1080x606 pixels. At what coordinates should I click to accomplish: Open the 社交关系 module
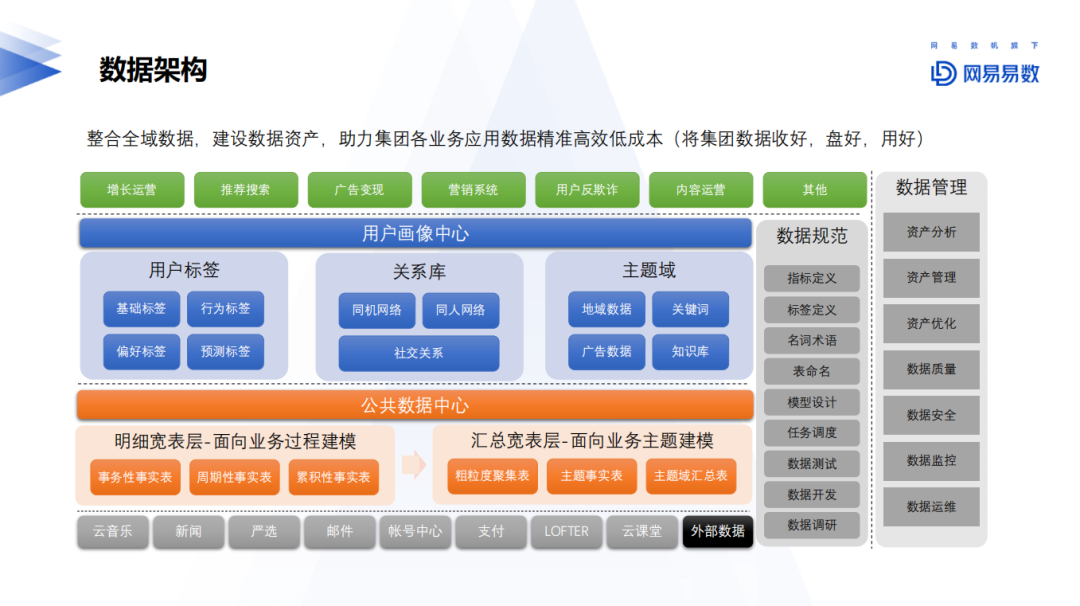click(418, 352)
